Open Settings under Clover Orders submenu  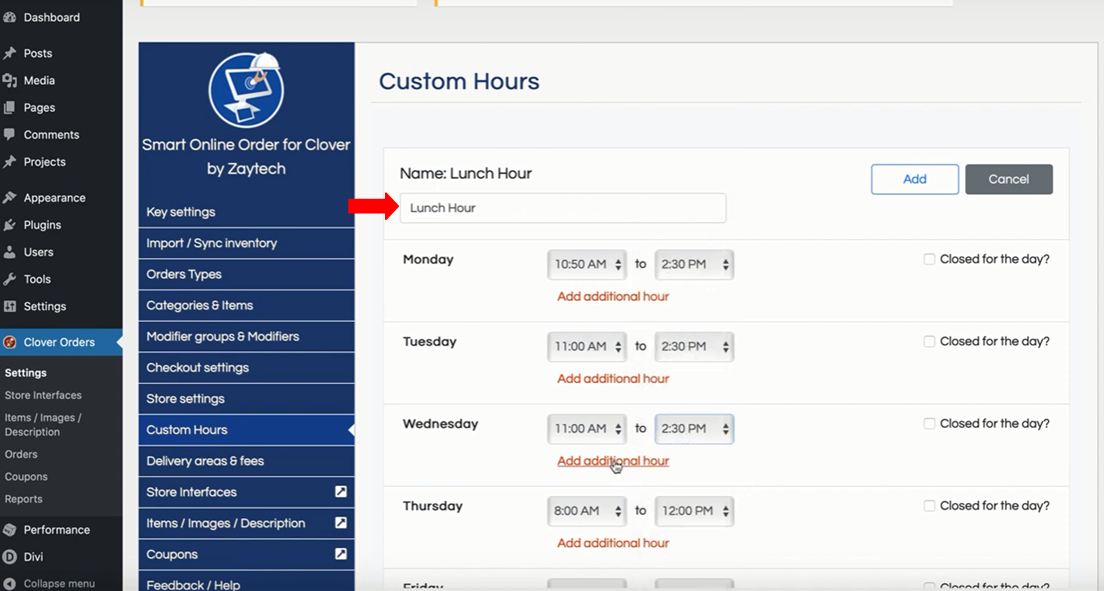pyautogui.click(x=25, y=373)
